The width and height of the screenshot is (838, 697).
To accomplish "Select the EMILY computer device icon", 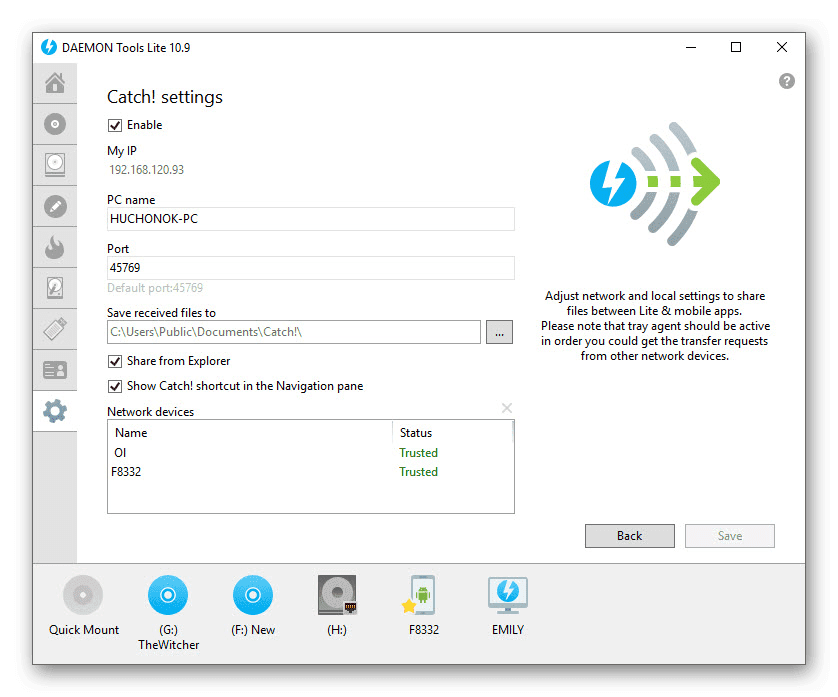I will click(508, 595).
